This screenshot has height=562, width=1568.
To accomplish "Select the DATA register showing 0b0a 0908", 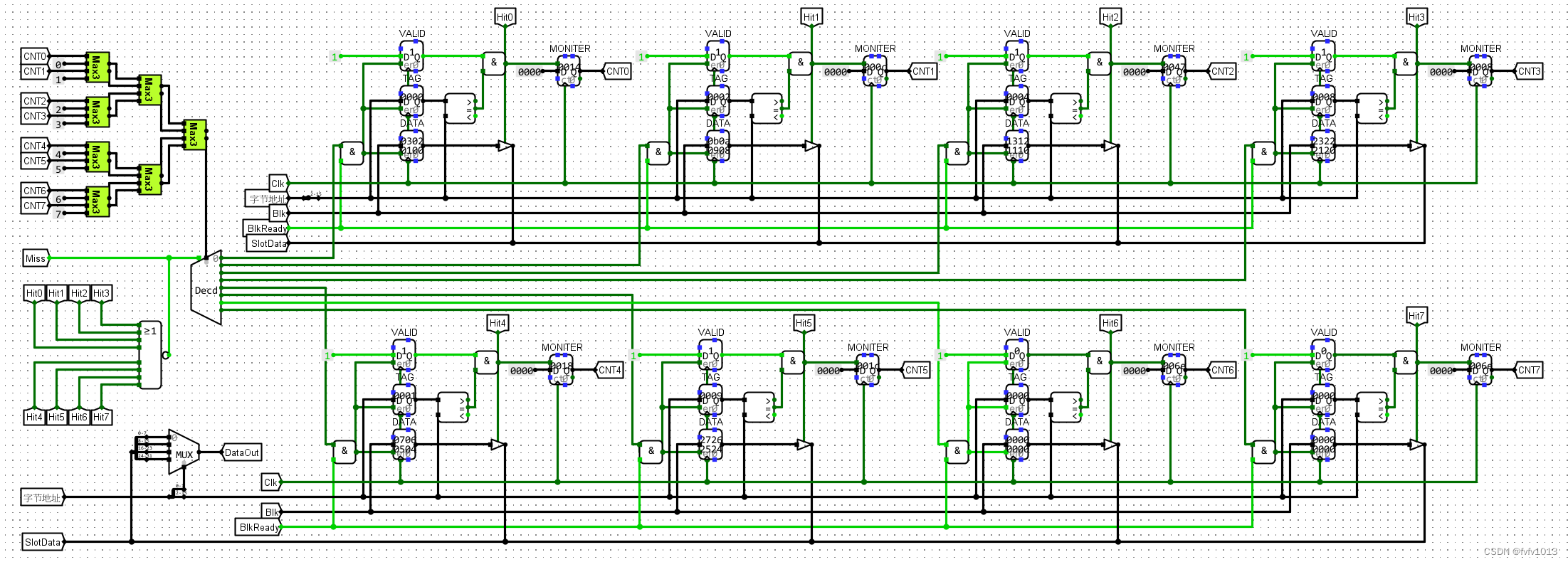I will (x=718, y=146).
